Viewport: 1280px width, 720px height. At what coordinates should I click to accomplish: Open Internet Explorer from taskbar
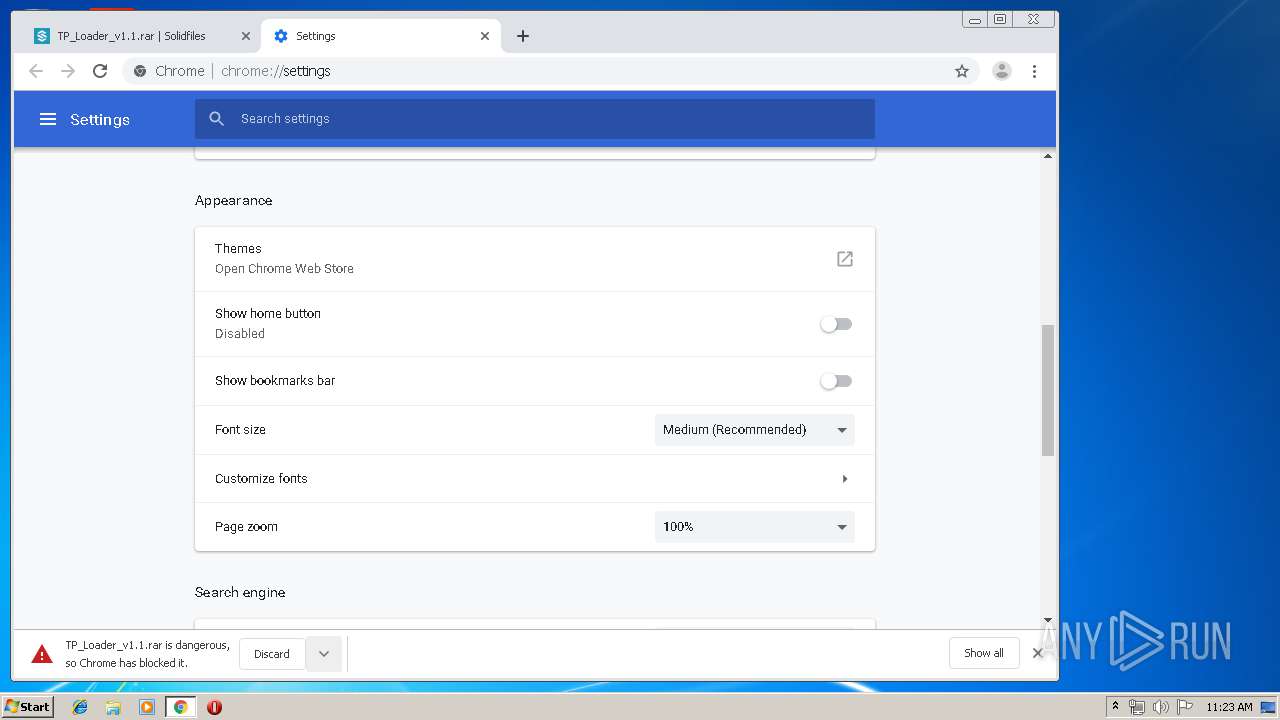80,707
